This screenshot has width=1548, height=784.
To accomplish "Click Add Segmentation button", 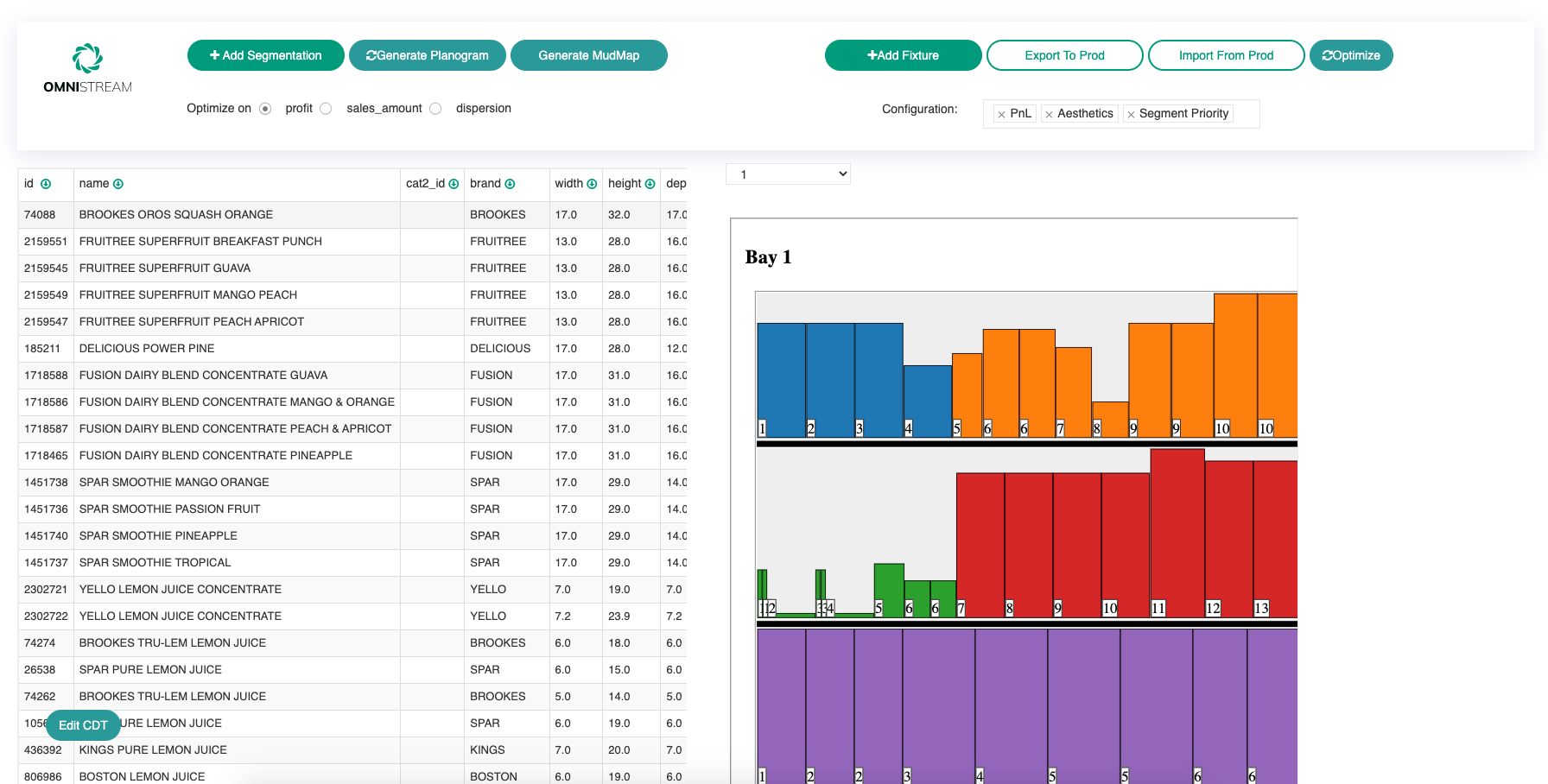I will pos(266,55).
